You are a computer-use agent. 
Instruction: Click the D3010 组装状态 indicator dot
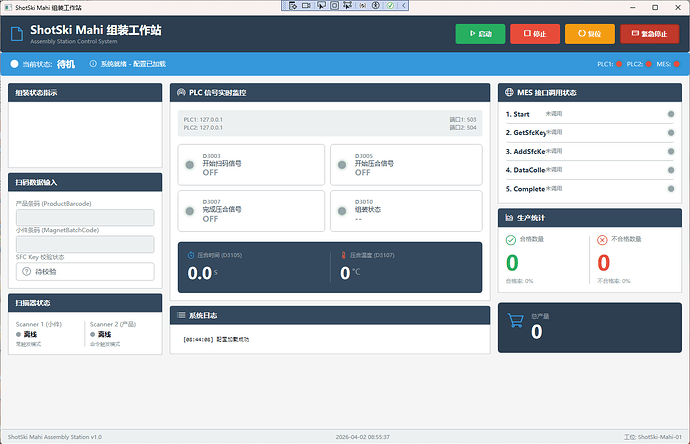342,211
